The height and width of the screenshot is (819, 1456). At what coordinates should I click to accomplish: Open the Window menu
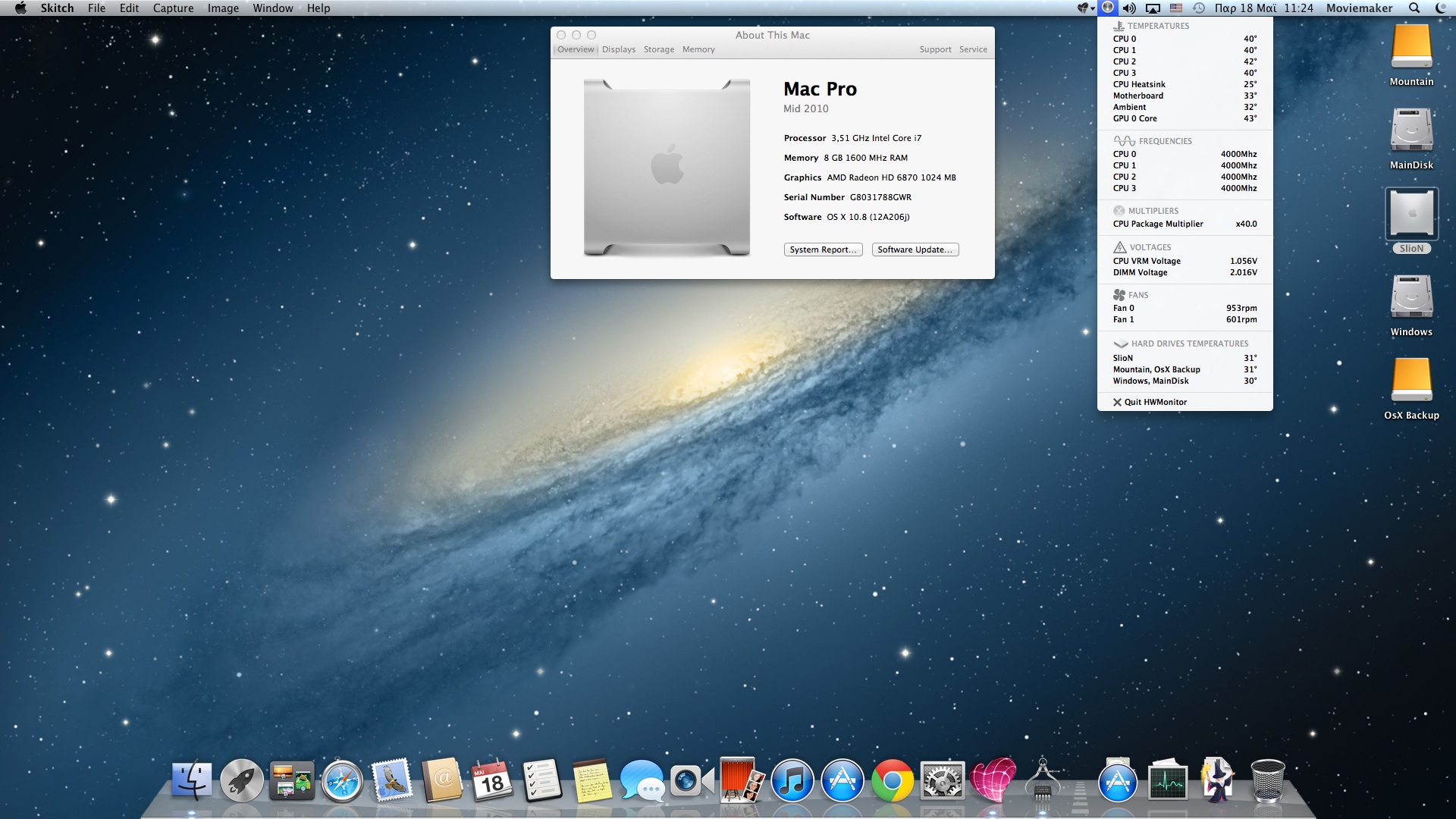273,8
